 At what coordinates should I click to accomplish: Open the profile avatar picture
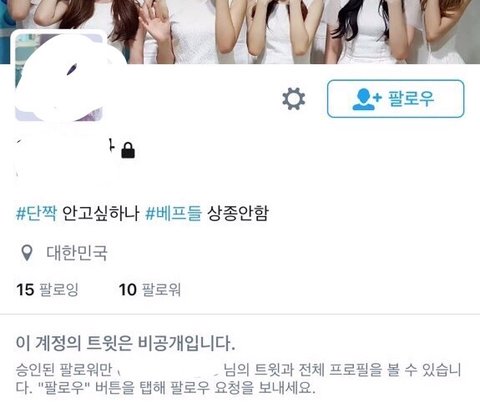coord(60,77)
